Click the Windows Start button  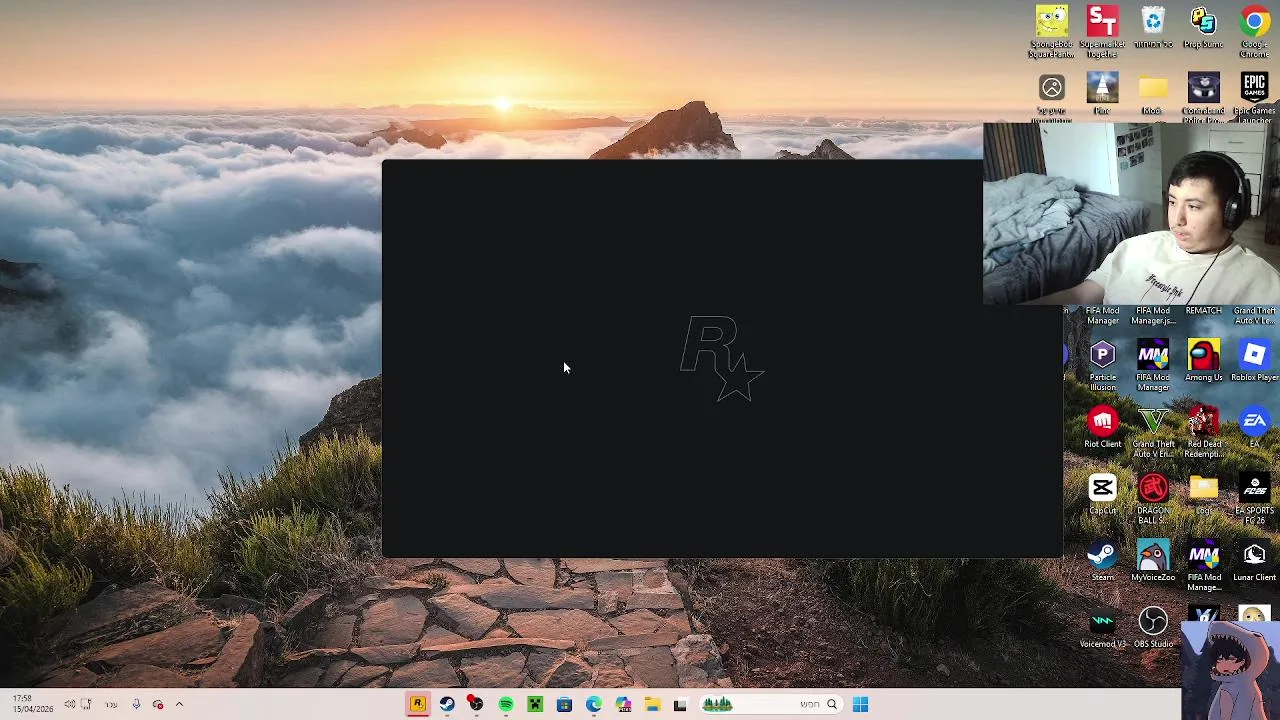point(860,704)
